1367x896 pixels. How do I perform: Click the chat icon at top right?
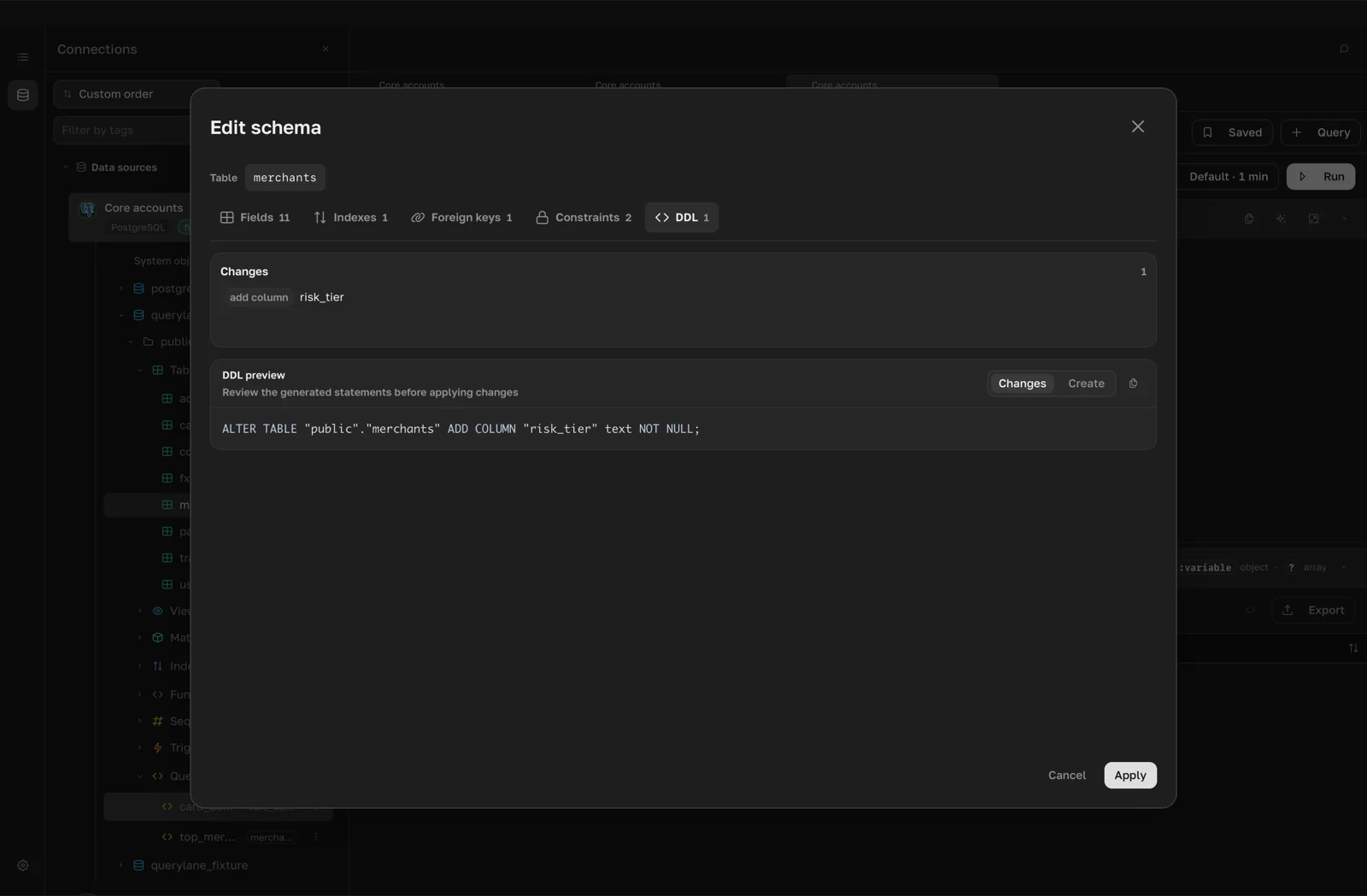tap(1344, 50)
